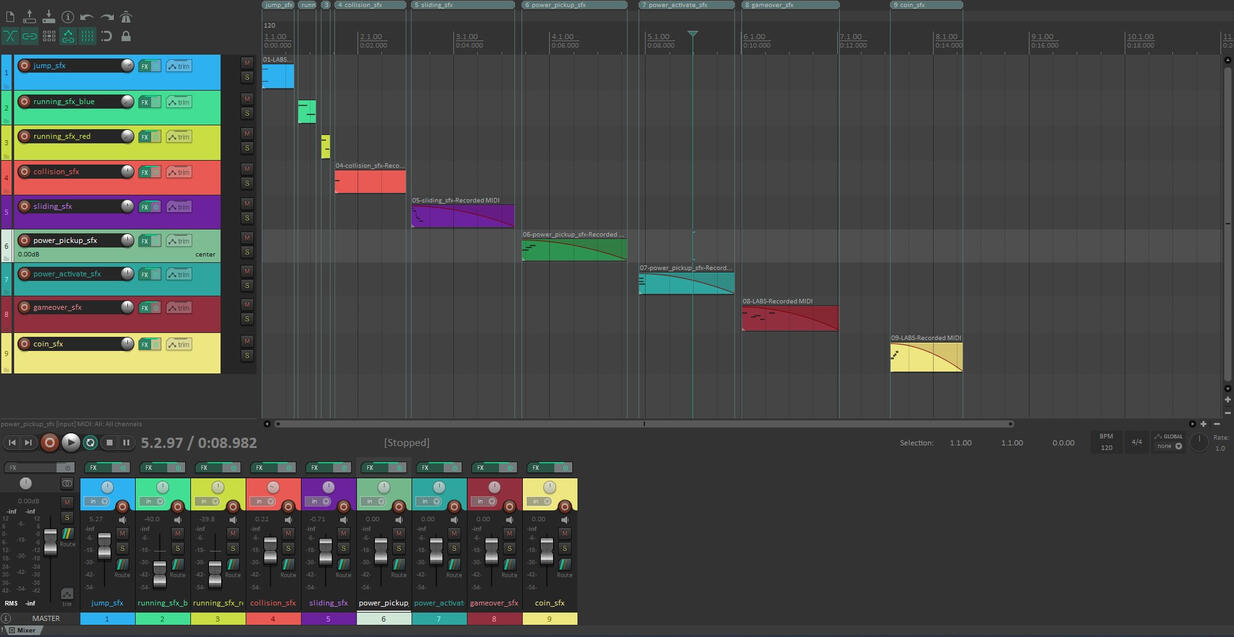Click the Redo arrow in toolbar

coord(106,17)
